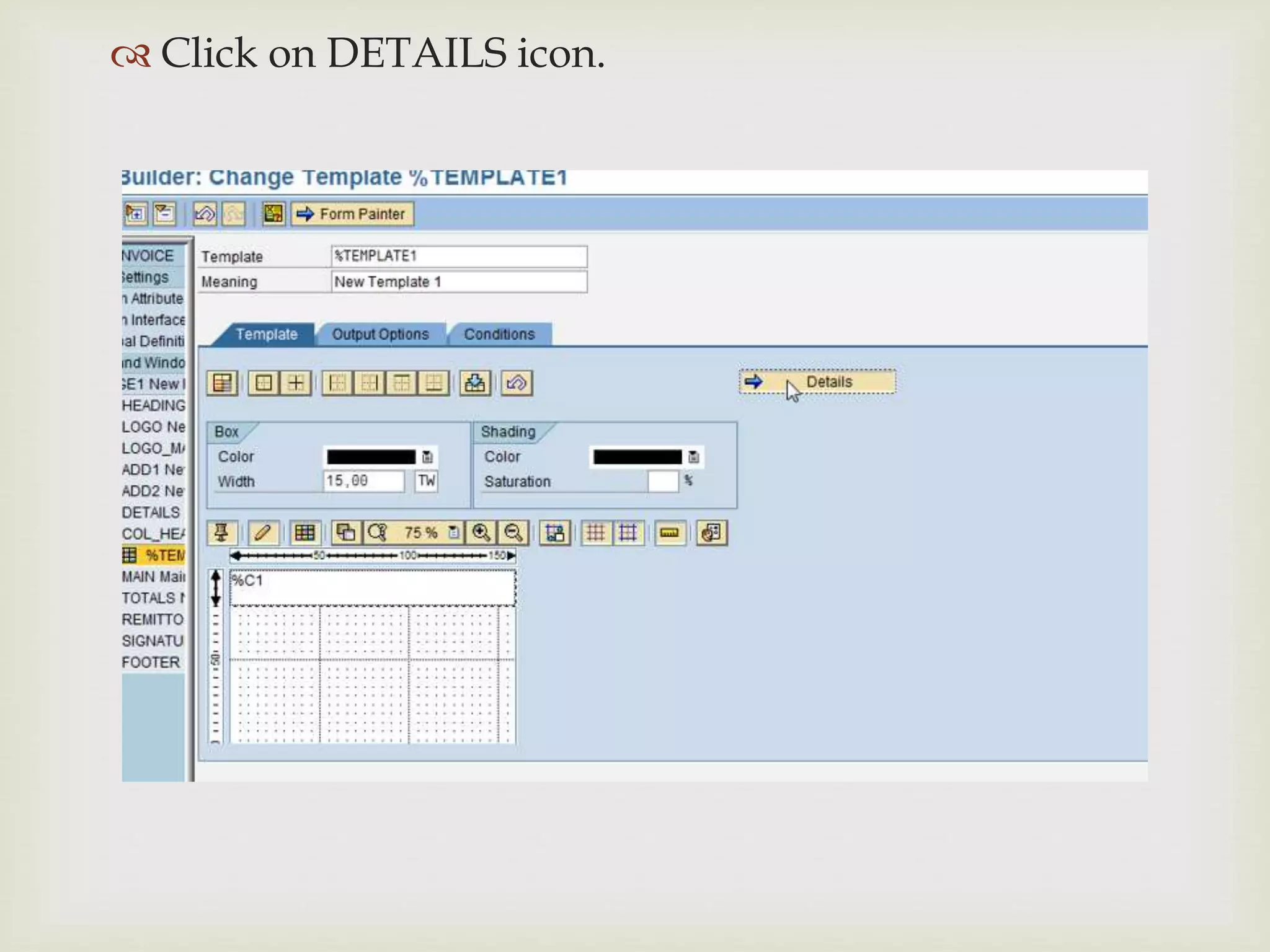This screenshot has width=1270, height=952.
Task: Click the colored table grid icon
Action: tap(304, 532)
